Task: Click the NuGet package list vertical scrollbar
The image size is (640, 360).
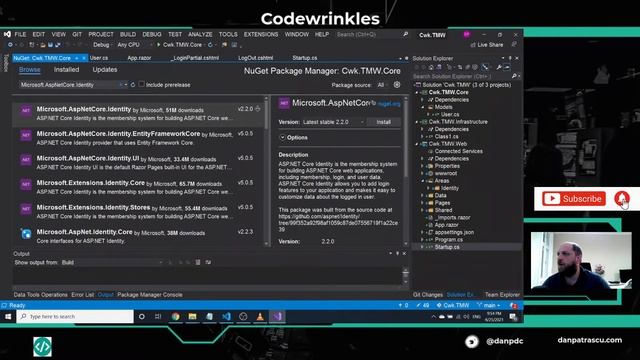Action: [267, 170]
